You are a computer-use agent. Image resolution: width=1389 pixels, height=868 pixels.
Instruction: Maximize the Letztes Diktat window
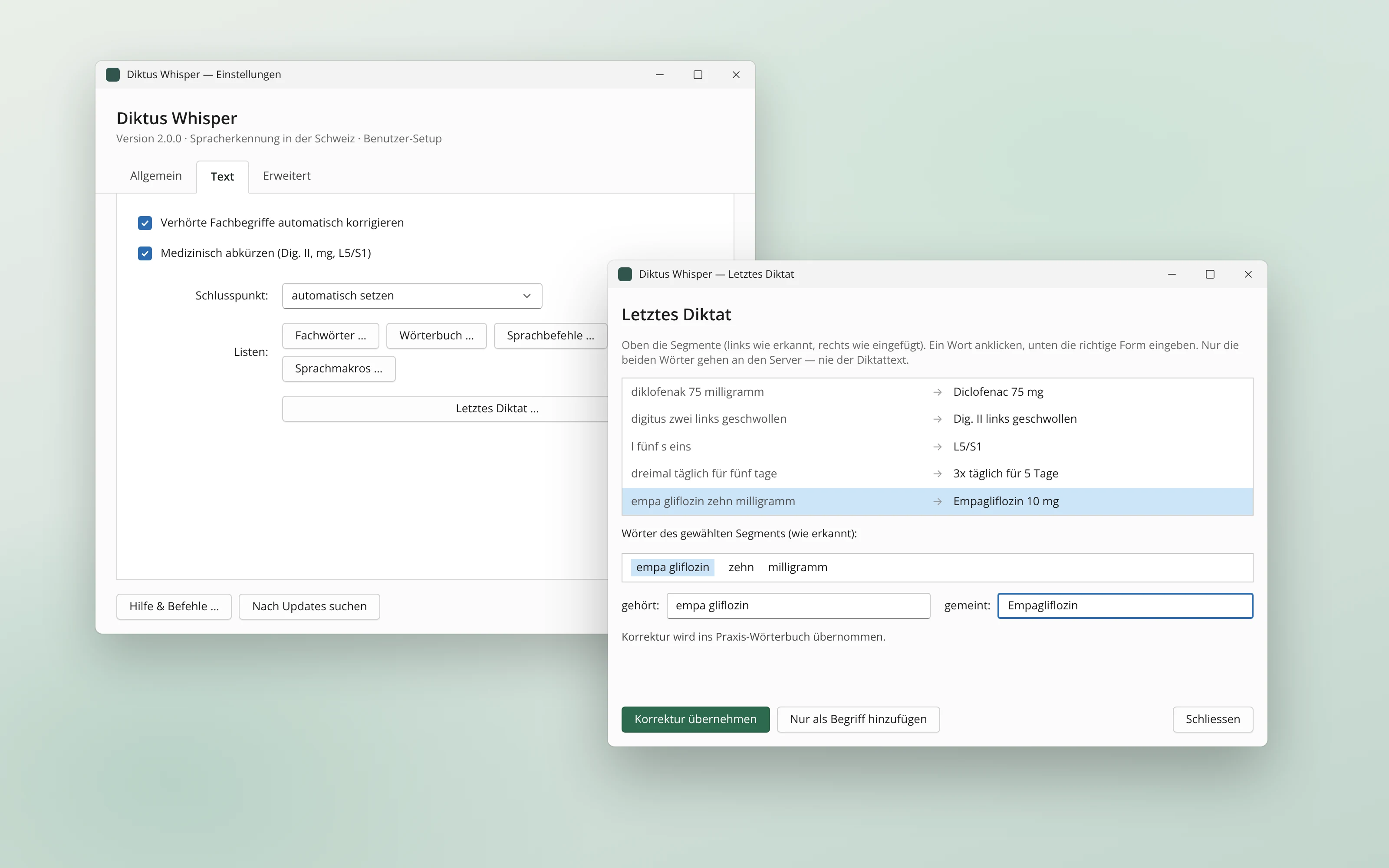[x=1210, y=274]
